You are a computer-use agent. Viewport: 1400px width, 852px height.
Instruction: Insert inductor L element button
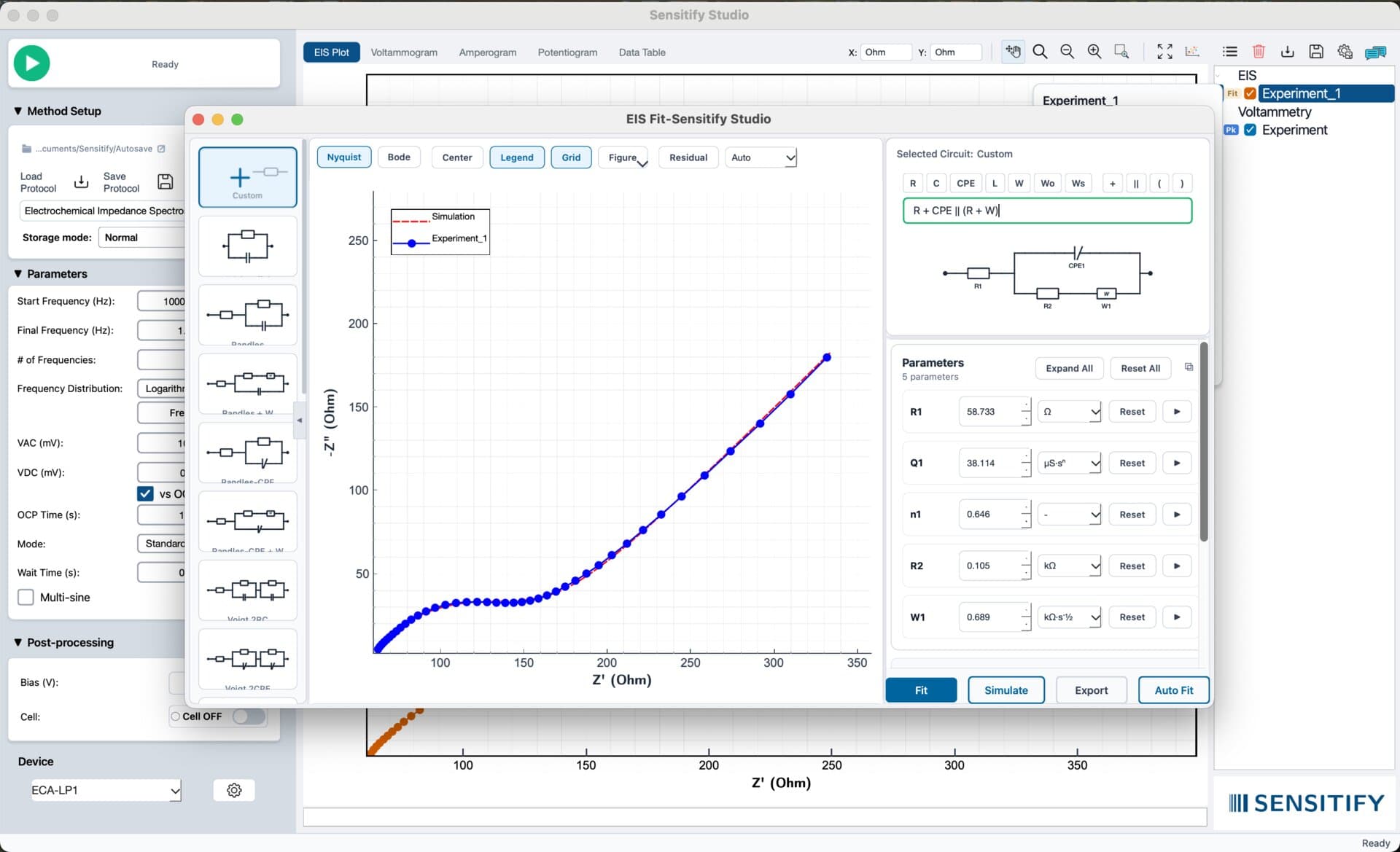995,184
